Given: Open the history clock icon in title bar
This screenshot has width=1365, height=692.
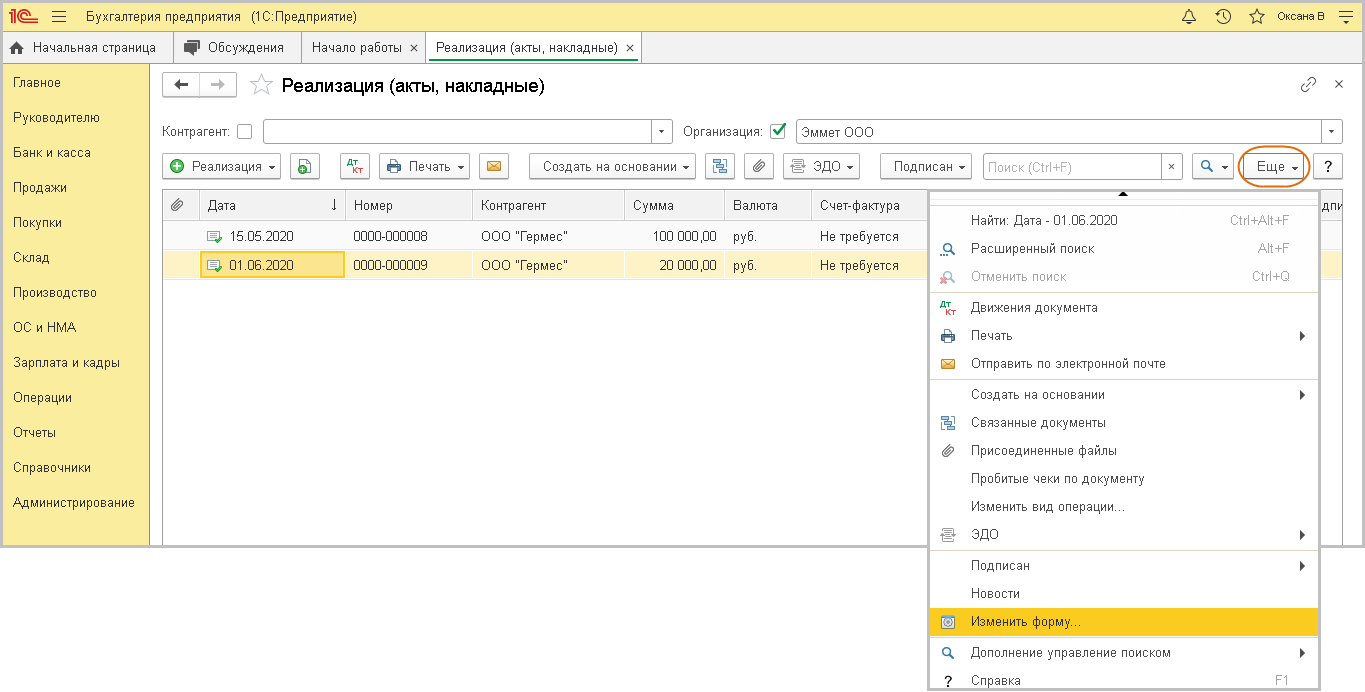Looking at the screenshot, I should click(1222, 17).
